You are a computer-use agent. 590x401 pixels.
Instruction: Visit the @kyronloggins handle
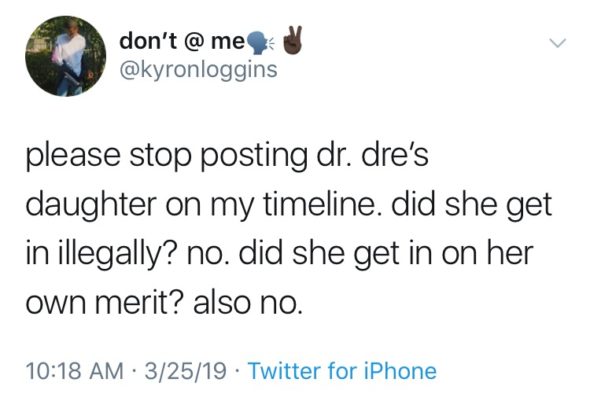click(198, 71)
